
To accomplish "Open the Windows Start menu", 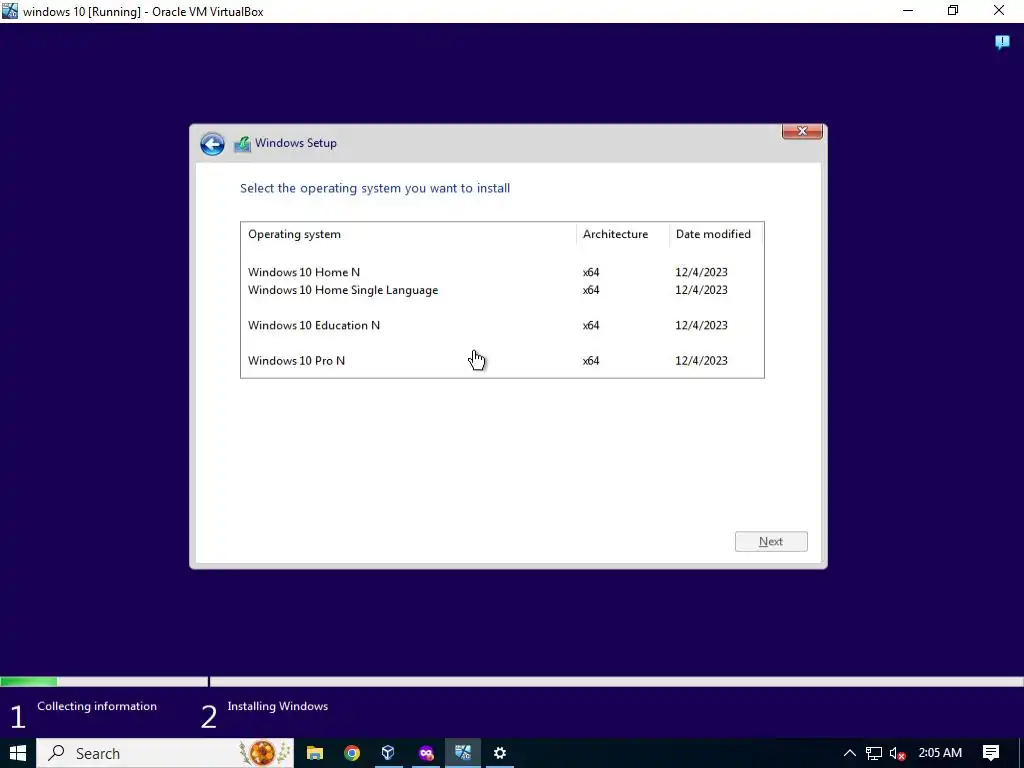I will click(x=18, y=753).
